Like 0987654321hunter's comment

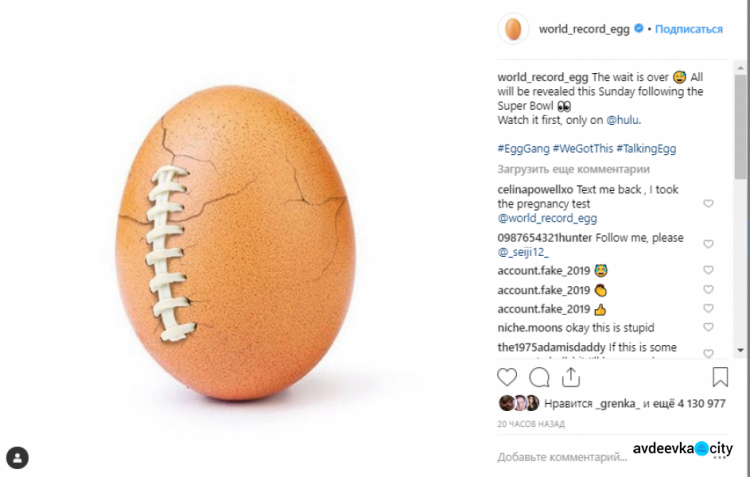(708, 244)
